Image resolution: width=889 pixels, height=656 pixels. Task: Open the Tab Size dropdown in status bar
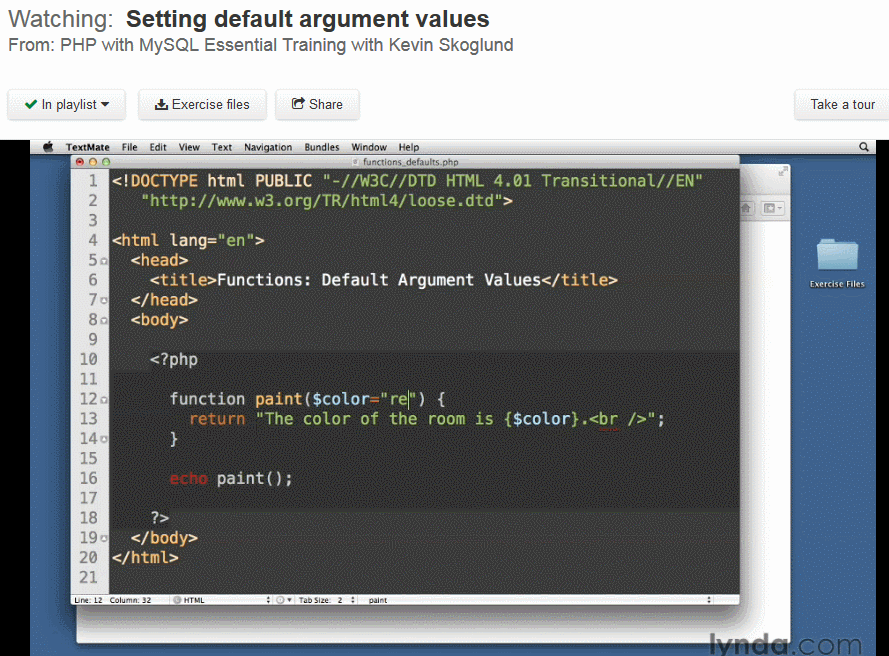click(327, 600)
